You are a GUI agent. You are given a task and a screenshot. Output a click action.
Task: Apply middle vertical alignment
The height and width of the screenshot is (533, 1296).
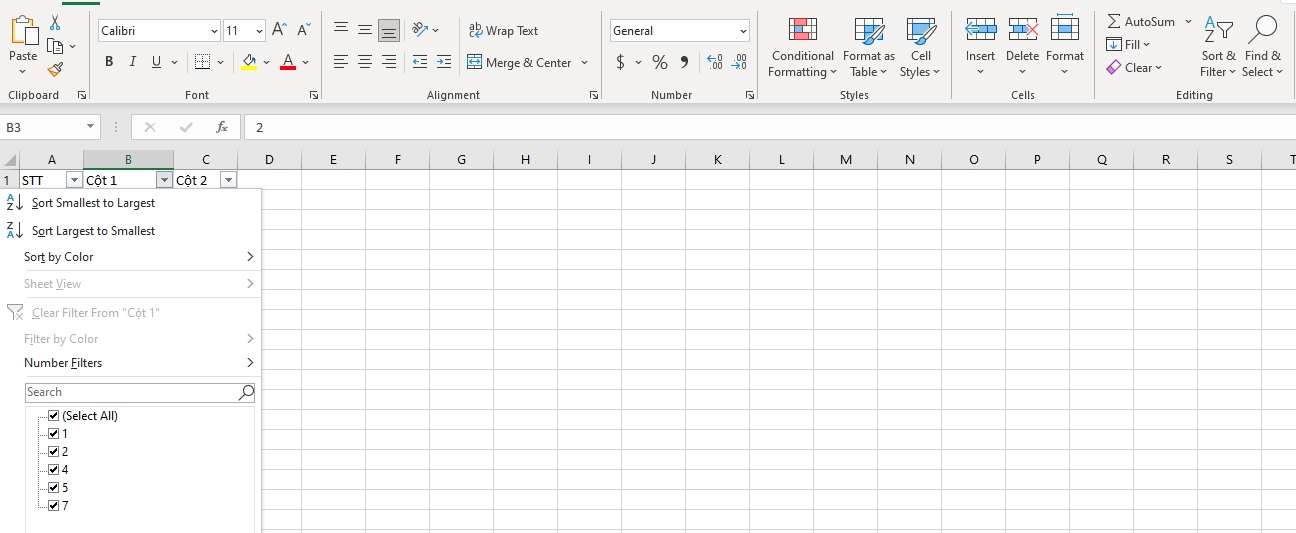point(365,30)
